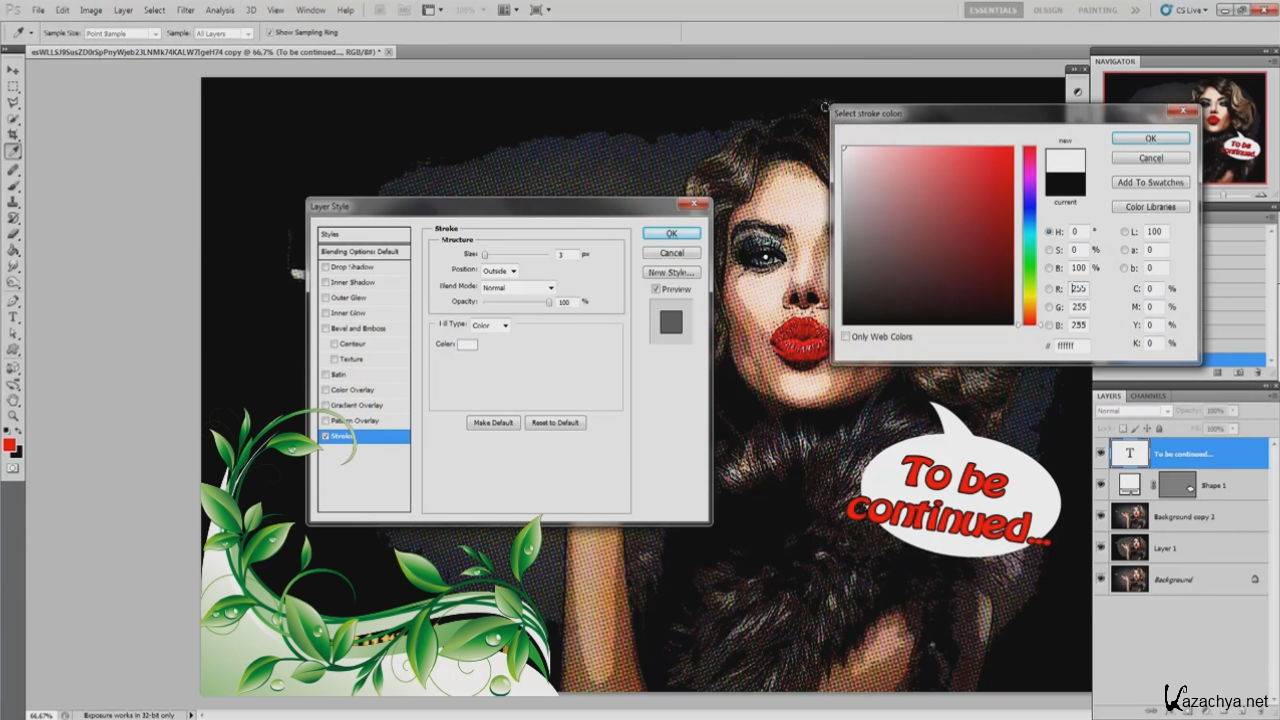Screen dimensions: 1280x720
Task: Select the Crop tool
Action: pyautogui.click(x=13, y=135)
